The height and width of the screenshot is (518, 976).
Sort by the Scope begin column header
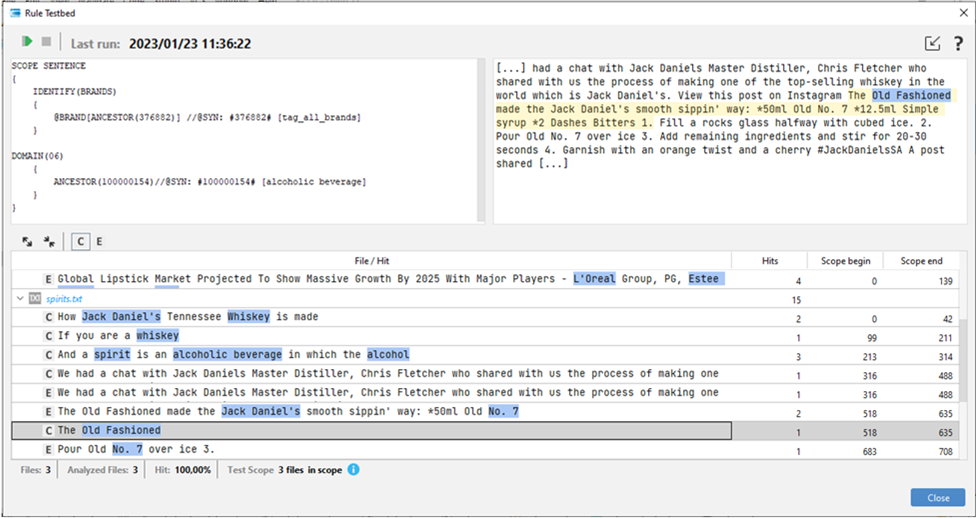[x=845, y=261]
